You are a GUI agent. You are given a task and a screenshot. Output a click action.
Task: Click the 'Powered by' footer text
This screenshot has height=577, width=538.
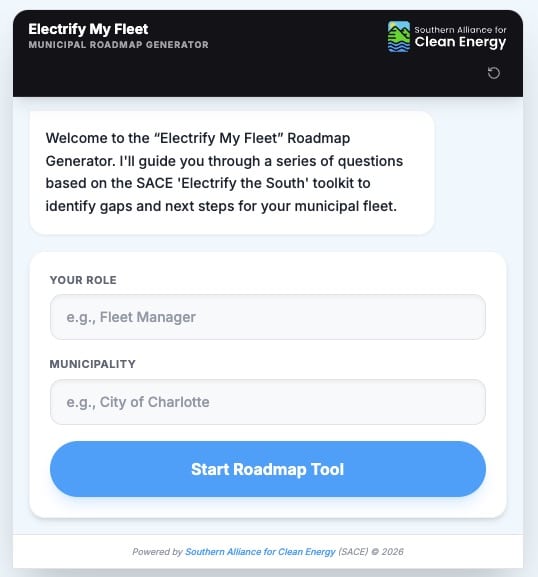157,552
